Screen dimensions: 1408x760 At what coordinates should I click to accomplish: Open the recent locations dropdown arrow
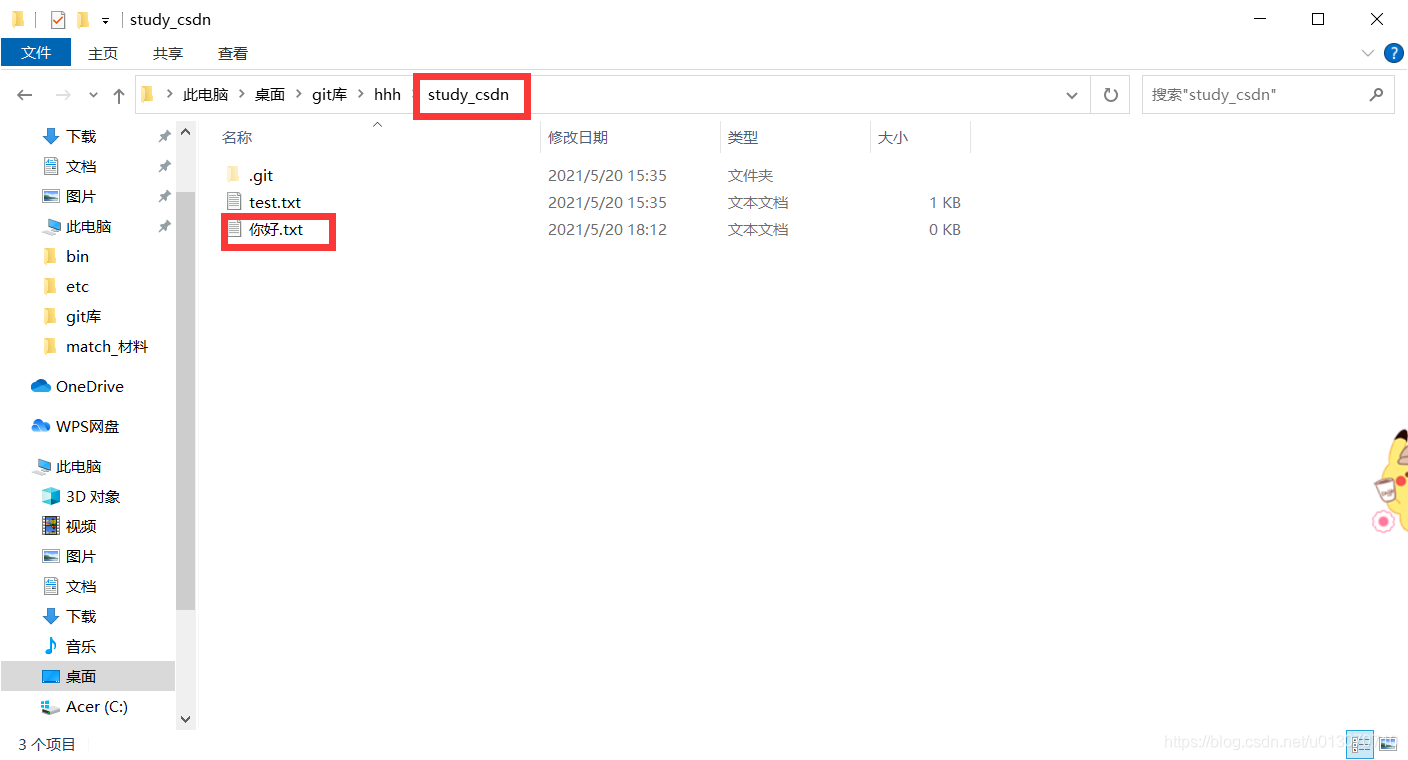(94, 95)
